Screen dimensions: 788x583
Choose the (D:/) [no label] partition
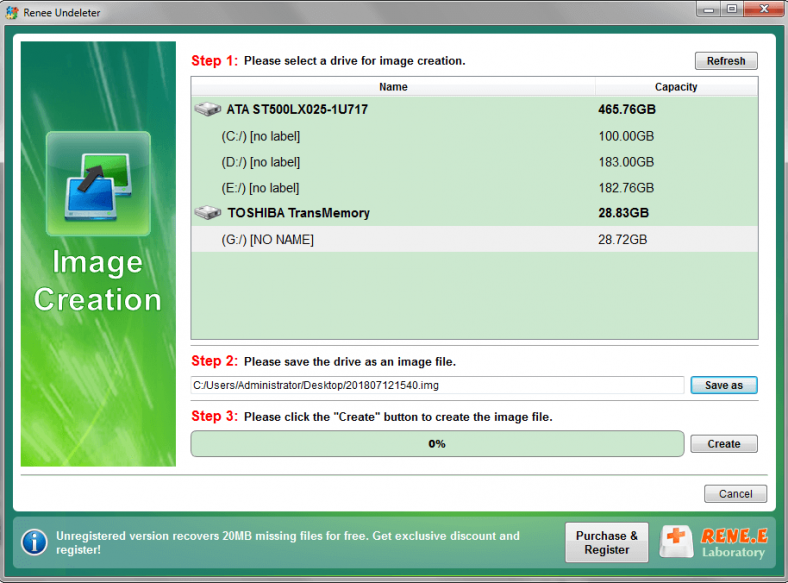tap(260, 162)
